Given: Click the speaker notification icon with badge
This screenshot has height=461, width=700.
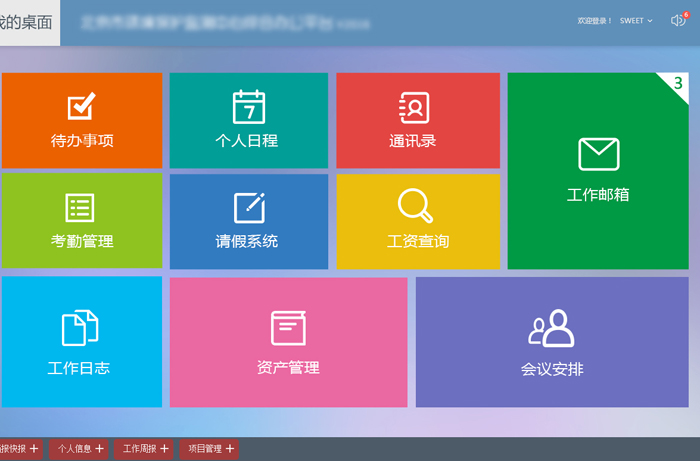Looking at the screenshot, I should (x=677, y=21).
